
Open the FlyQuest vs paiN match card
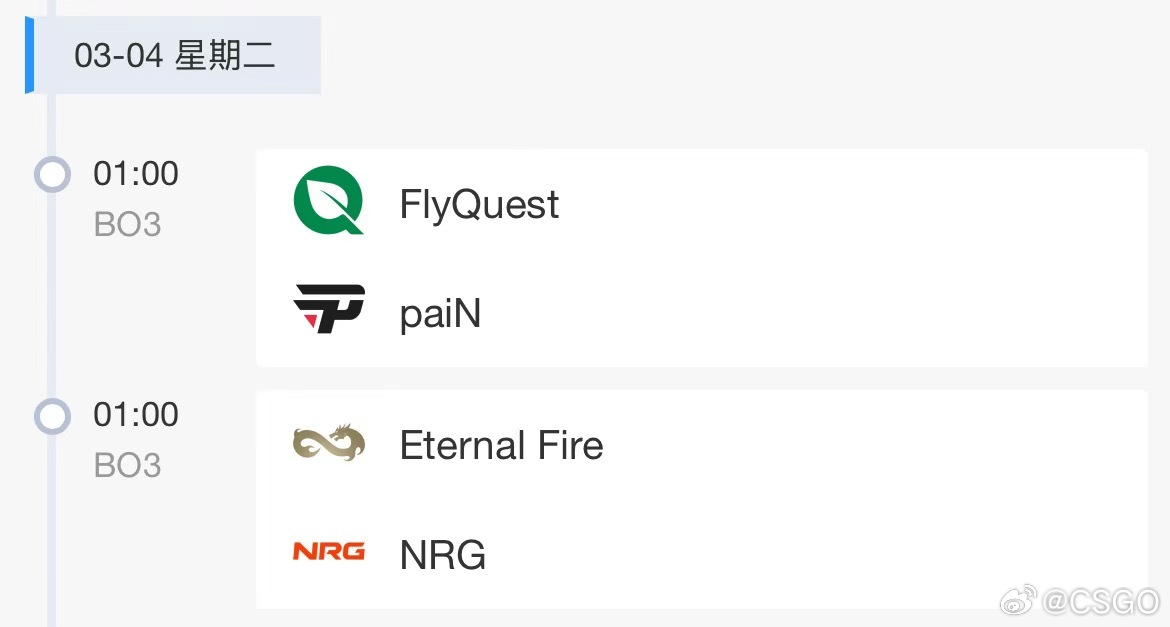pos(701,258)
